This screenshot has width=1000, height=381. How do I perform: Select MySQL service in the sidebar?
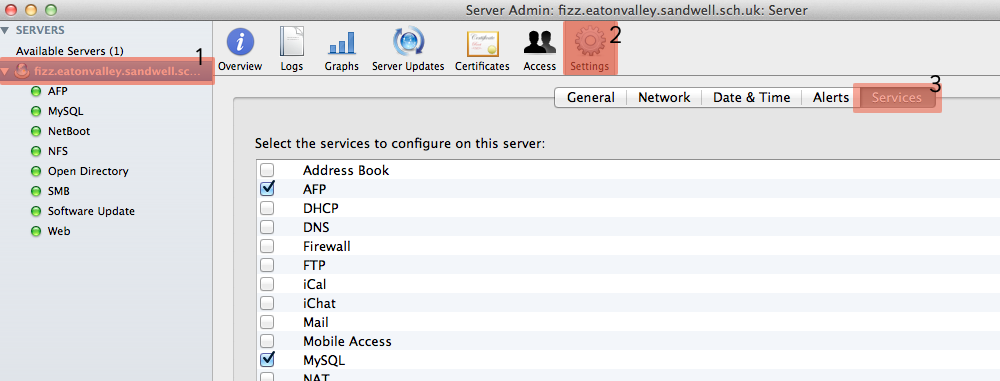point(65,112)
